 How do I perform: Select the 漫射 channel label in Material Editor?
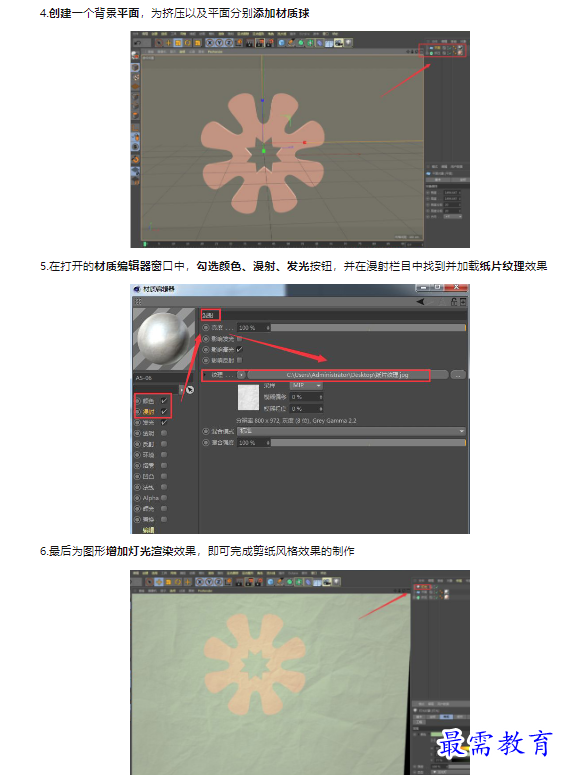pos(148,412)
